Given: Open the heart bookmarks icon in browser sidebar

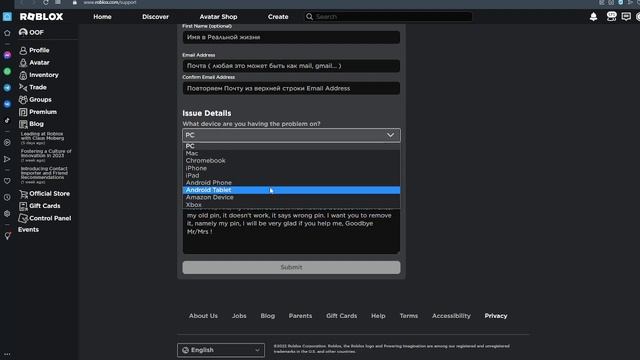Looking at the screenshot, I should pyautogui.click(x=7, y=181).
